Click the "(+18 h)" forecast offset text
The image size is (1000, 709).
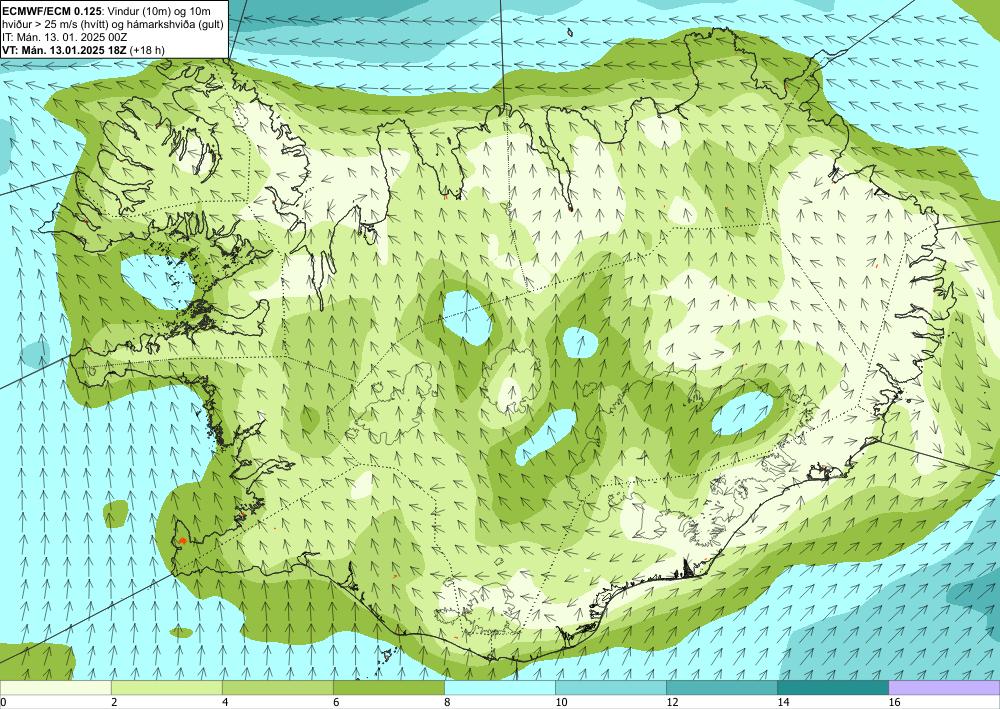(x=146, y=50)
